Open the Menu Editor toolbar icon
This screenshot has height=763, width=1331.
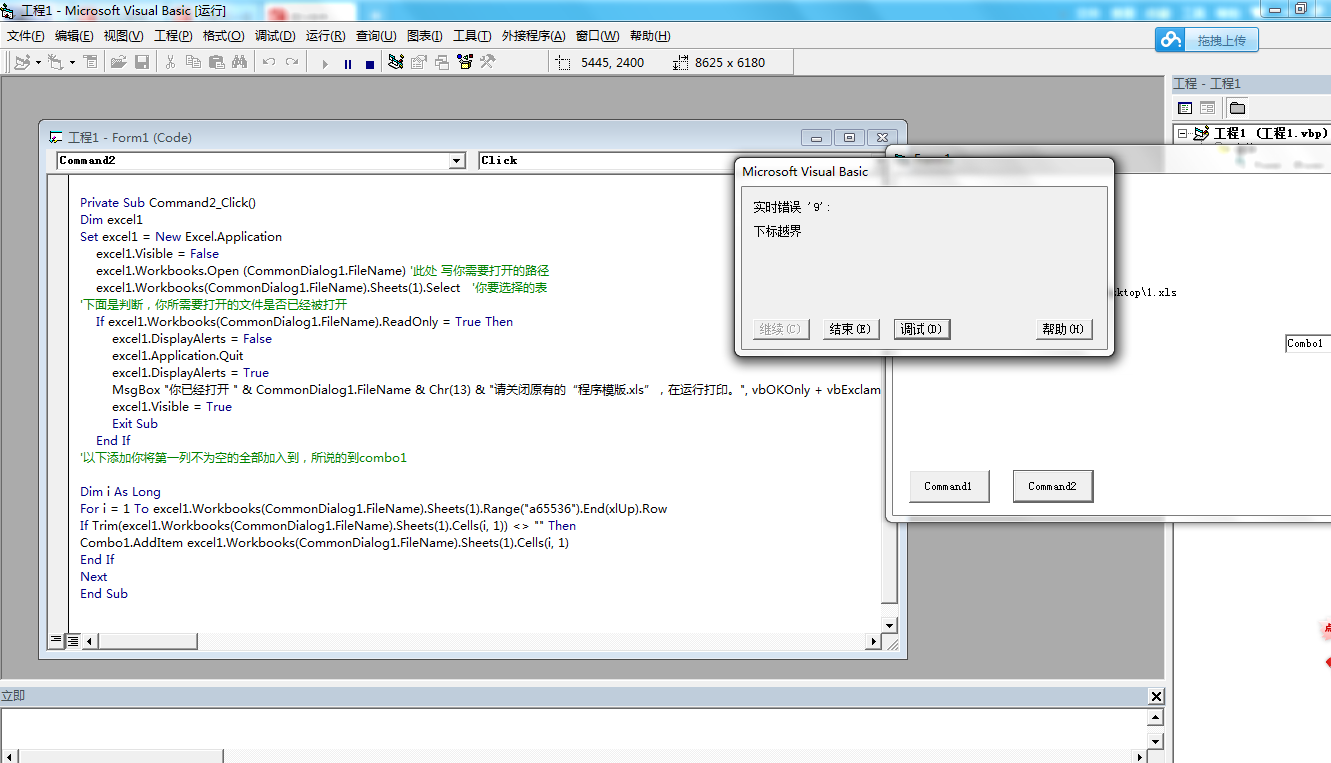coord(90,62)
